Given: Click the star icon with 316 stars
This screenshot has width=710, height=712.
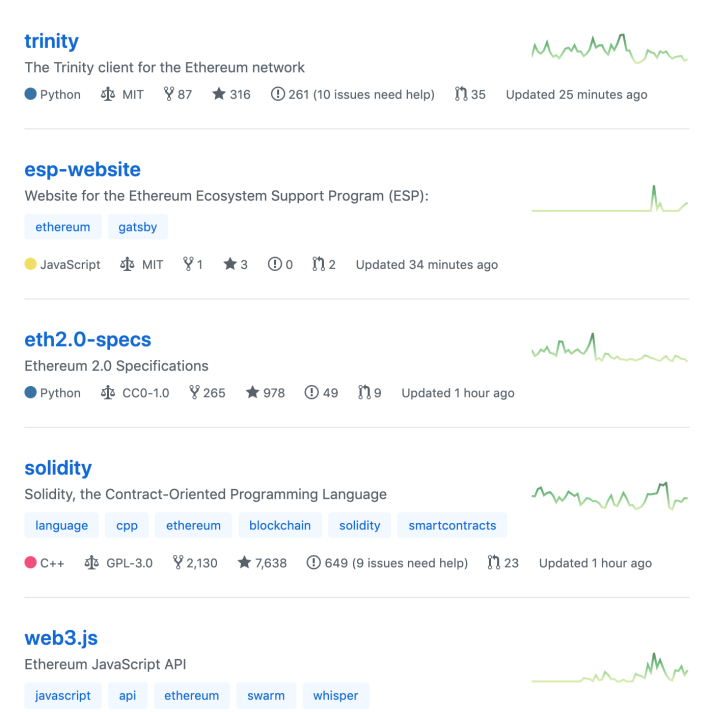Looking at the screenshot, I should [219, 94].
